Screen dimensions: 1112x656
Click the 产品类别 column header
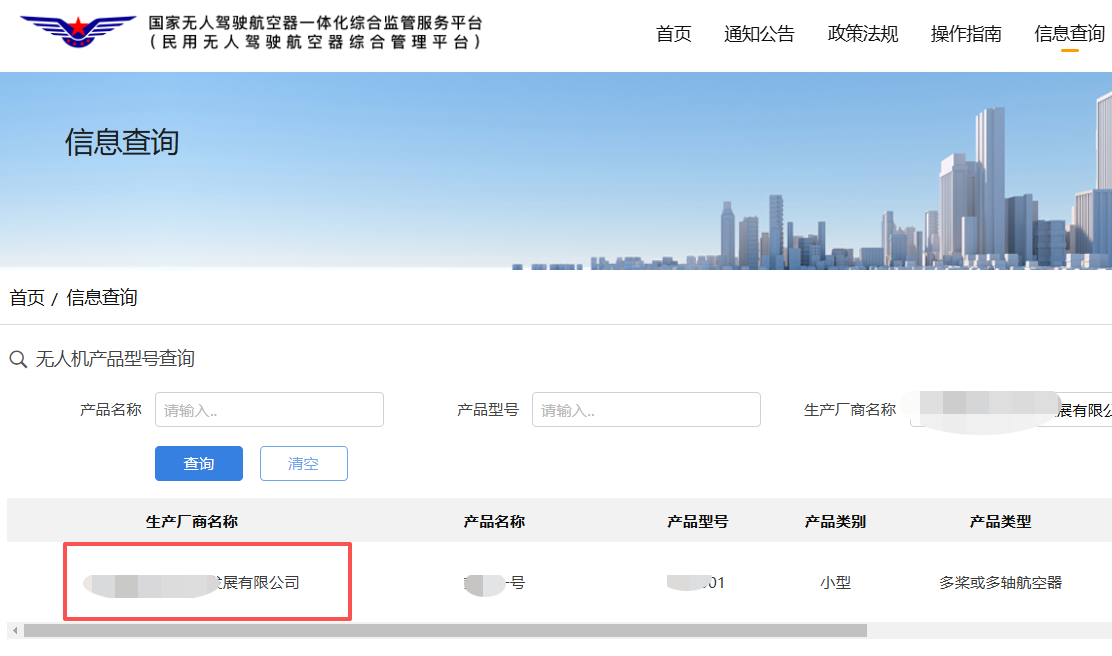click(x=836, y=521)
